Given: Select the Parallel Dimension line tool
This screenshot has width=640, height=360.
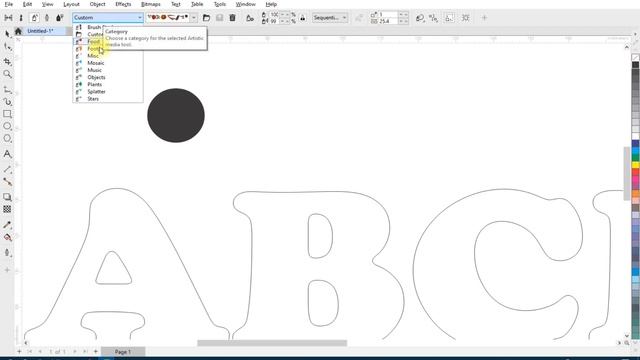Looking at the screenshot, I should [7, 169].
